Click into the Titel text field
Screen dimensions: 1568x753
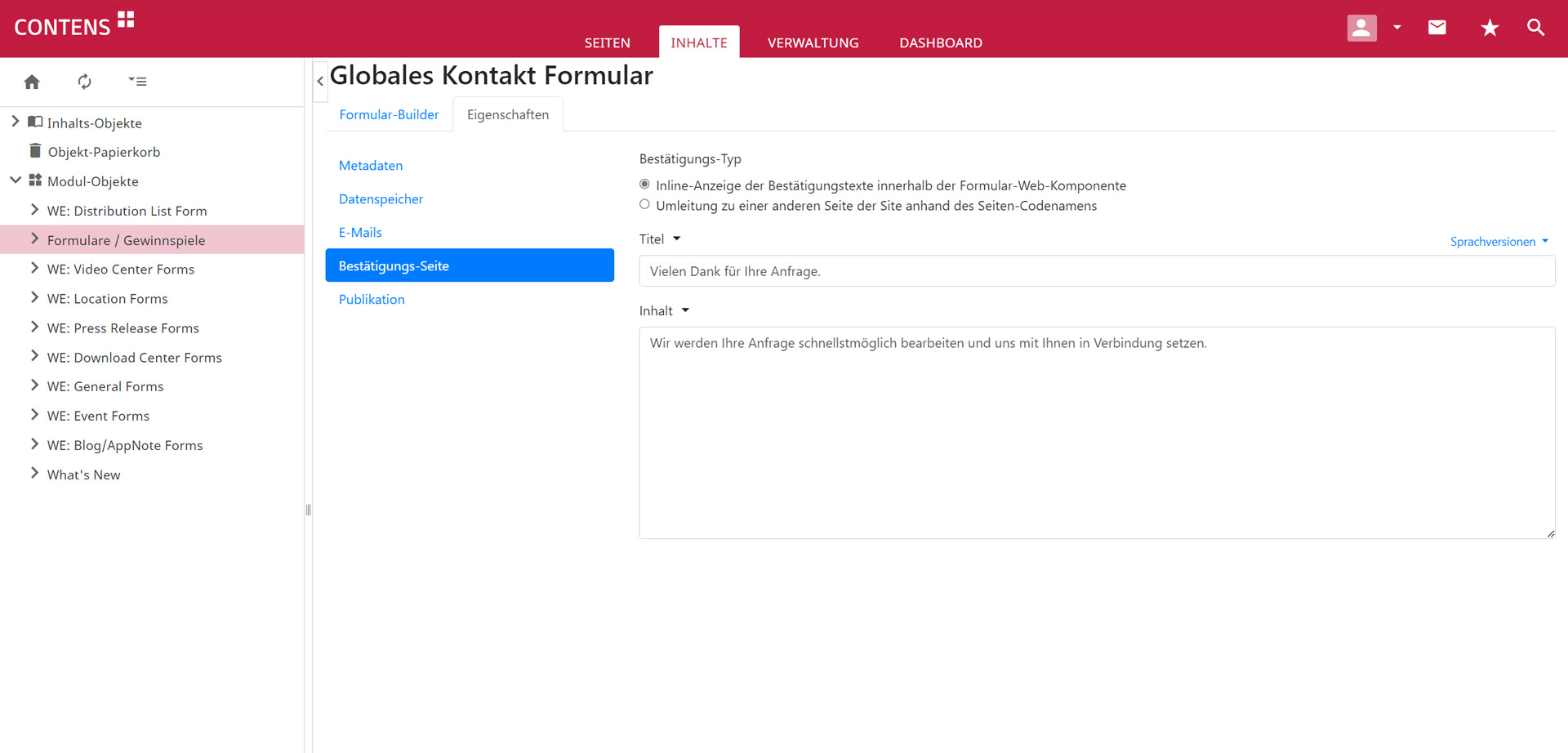[x=1096, y=271]
